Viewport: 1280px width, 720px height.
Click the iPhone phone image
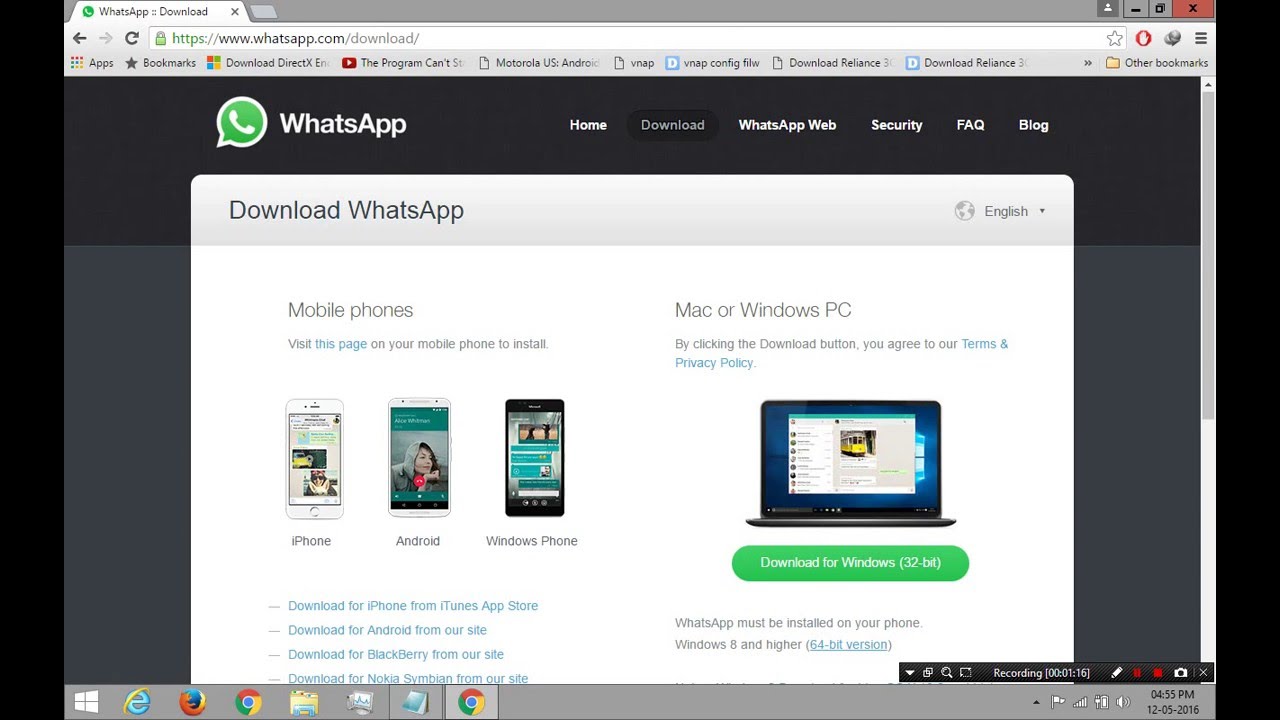[314, 459]
